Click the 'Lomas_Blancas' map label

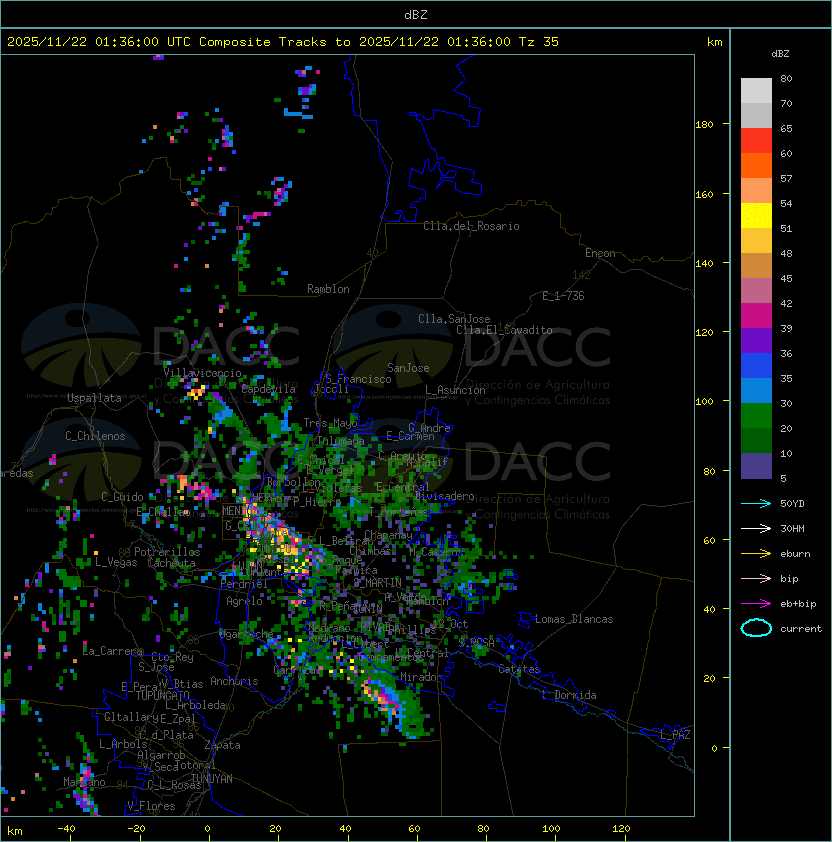tap(574, 619)
